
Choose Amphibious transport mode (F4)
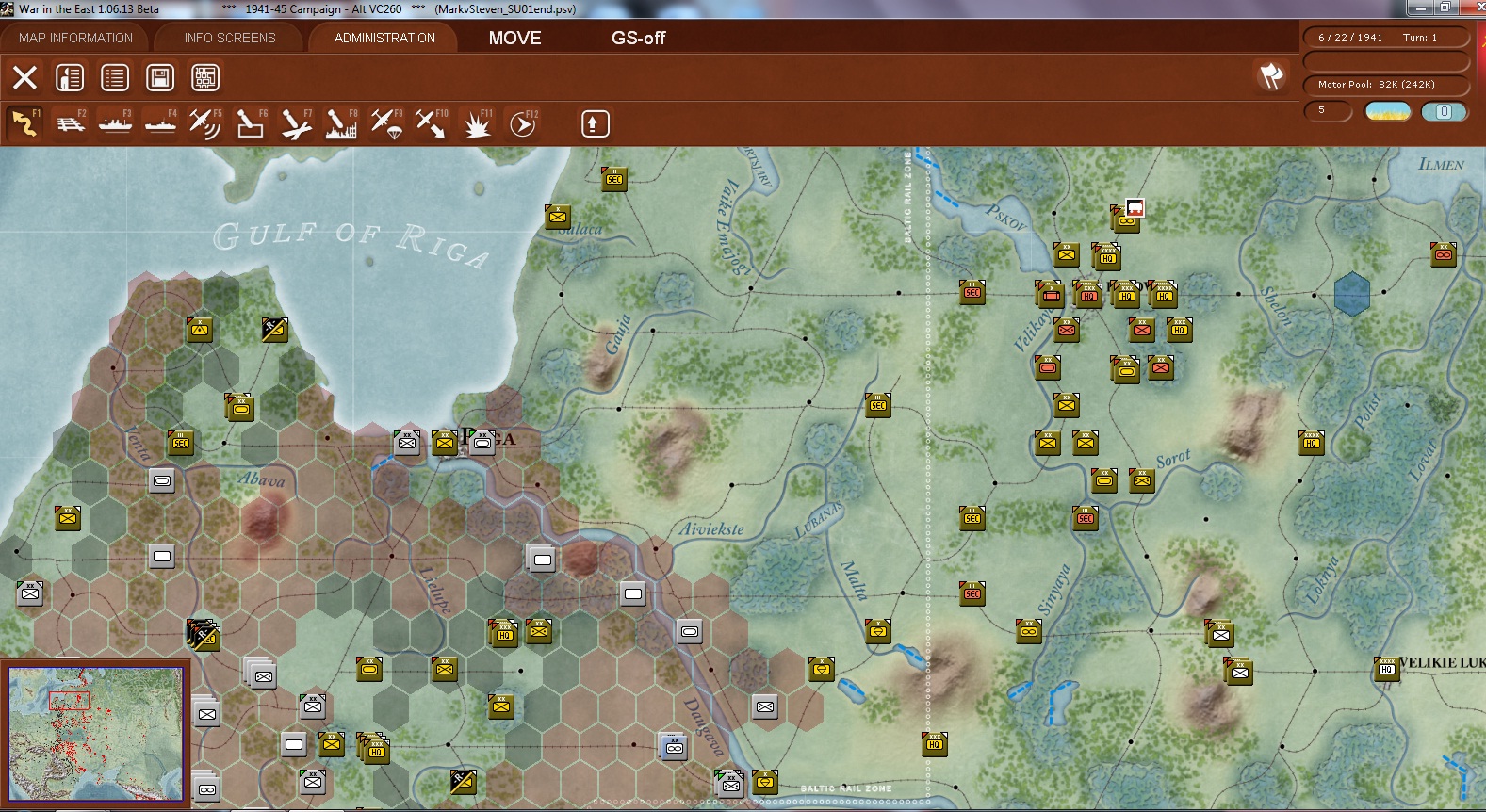[x=160, y=123]
